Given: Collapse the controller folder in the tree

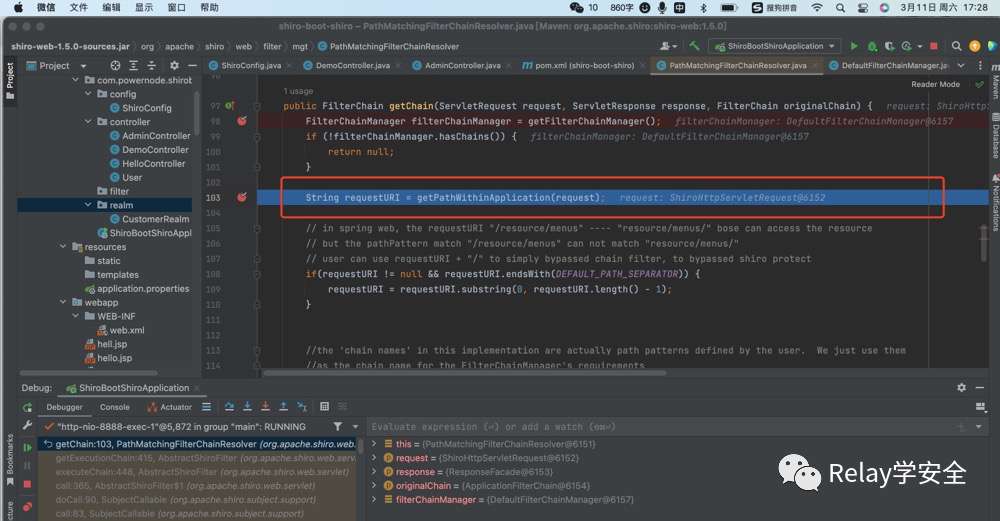Looking at the screenshot, I should click(88, 121).
